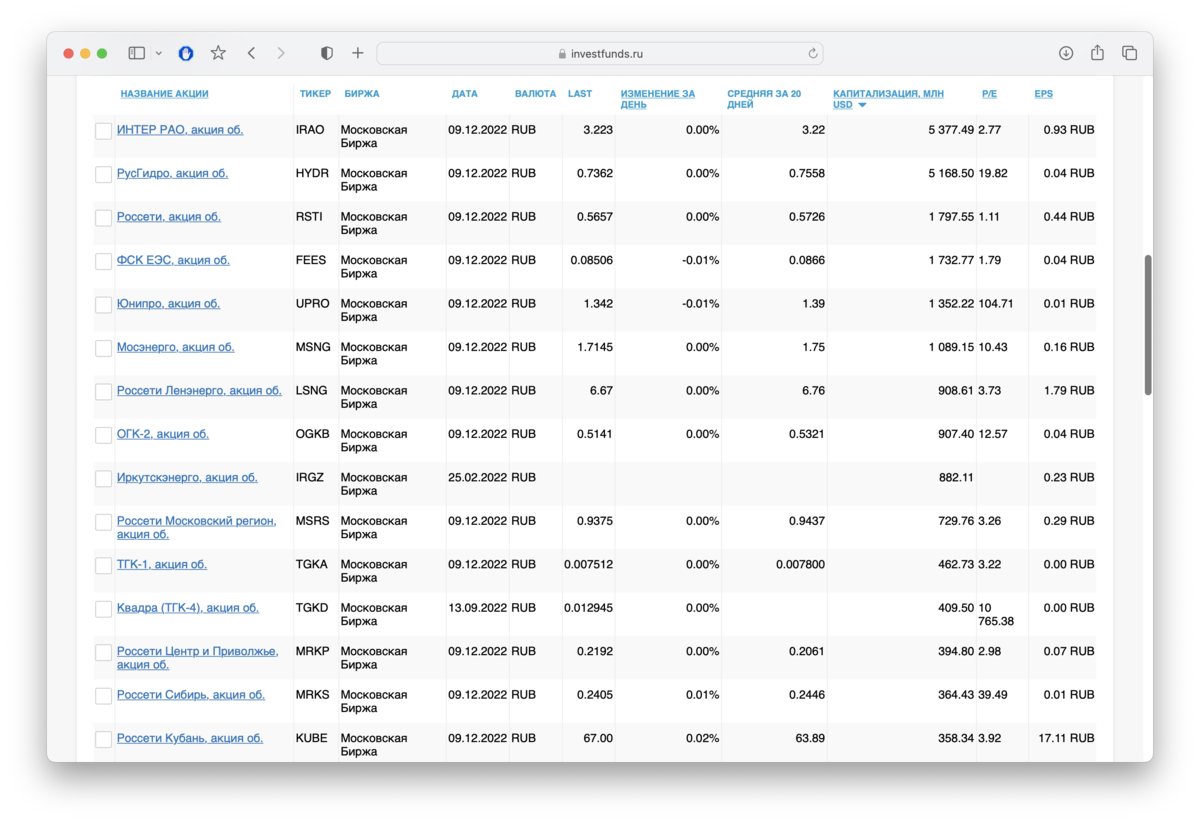Sort by ТИКЕР column header
This screenshot has width=1200, height=824.
[315, 94]
